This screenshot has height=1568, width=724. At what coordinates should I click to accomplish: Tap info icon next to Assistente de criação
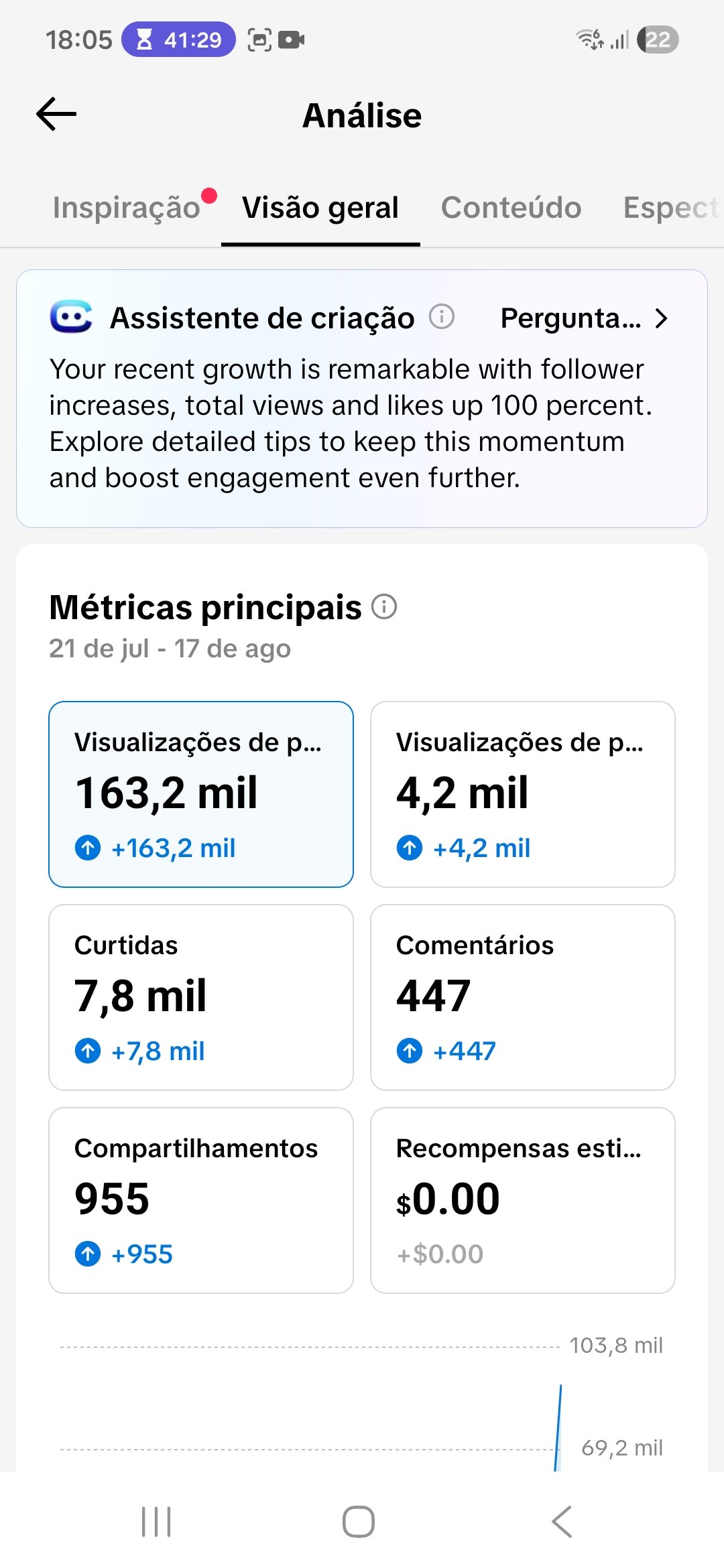click(x=442, y=316)
